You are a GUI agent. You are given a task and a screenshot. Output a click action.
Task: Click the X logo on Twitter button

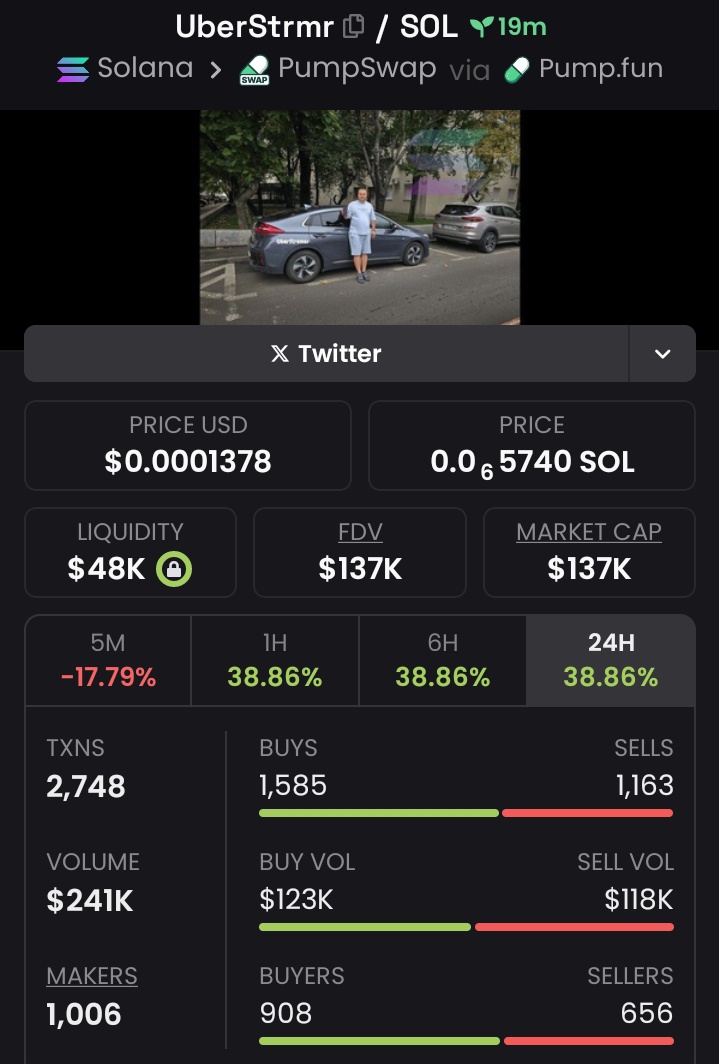(279, 354)
